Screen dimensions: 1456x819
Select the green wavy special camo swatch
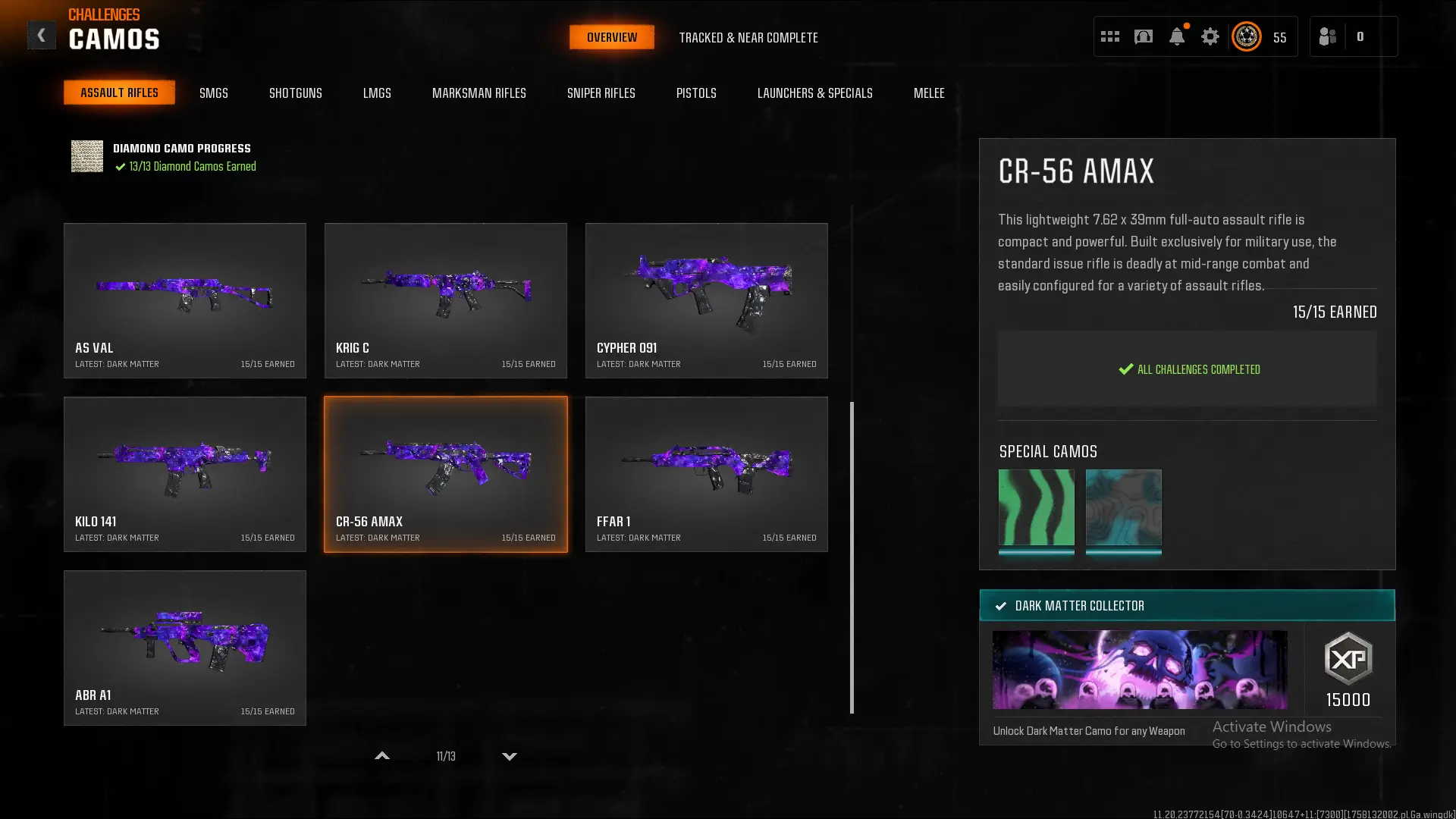(x=1036, y=508)
